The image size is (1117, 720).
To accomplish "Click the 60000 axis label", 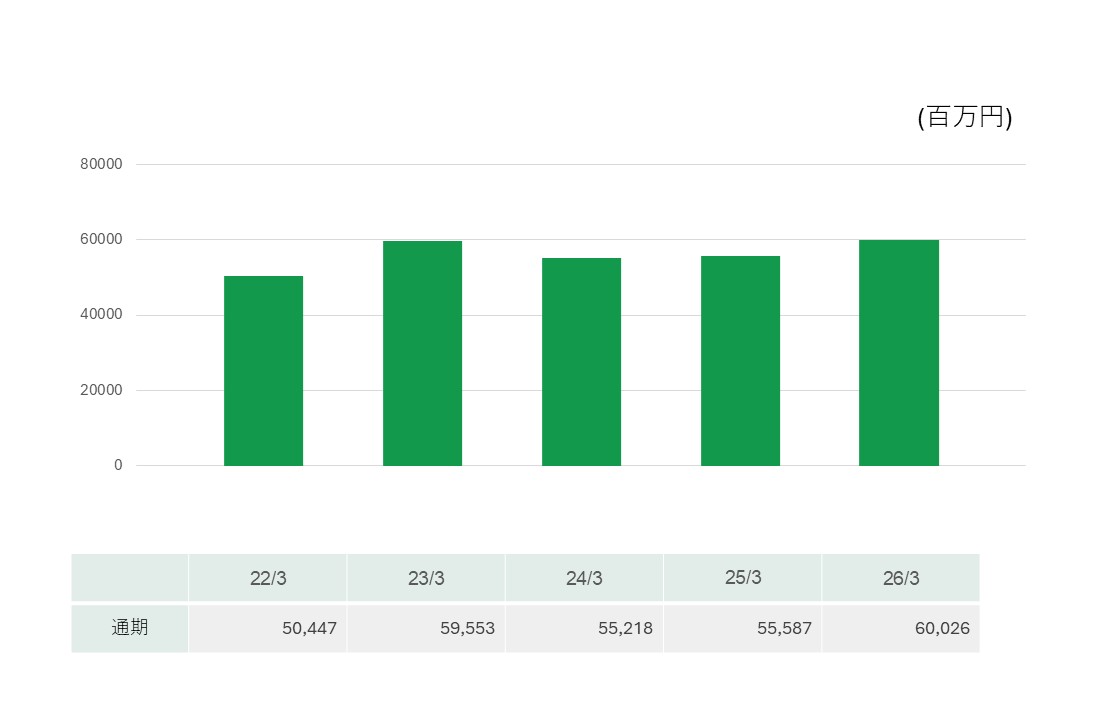I will click(x=101, y=239).
